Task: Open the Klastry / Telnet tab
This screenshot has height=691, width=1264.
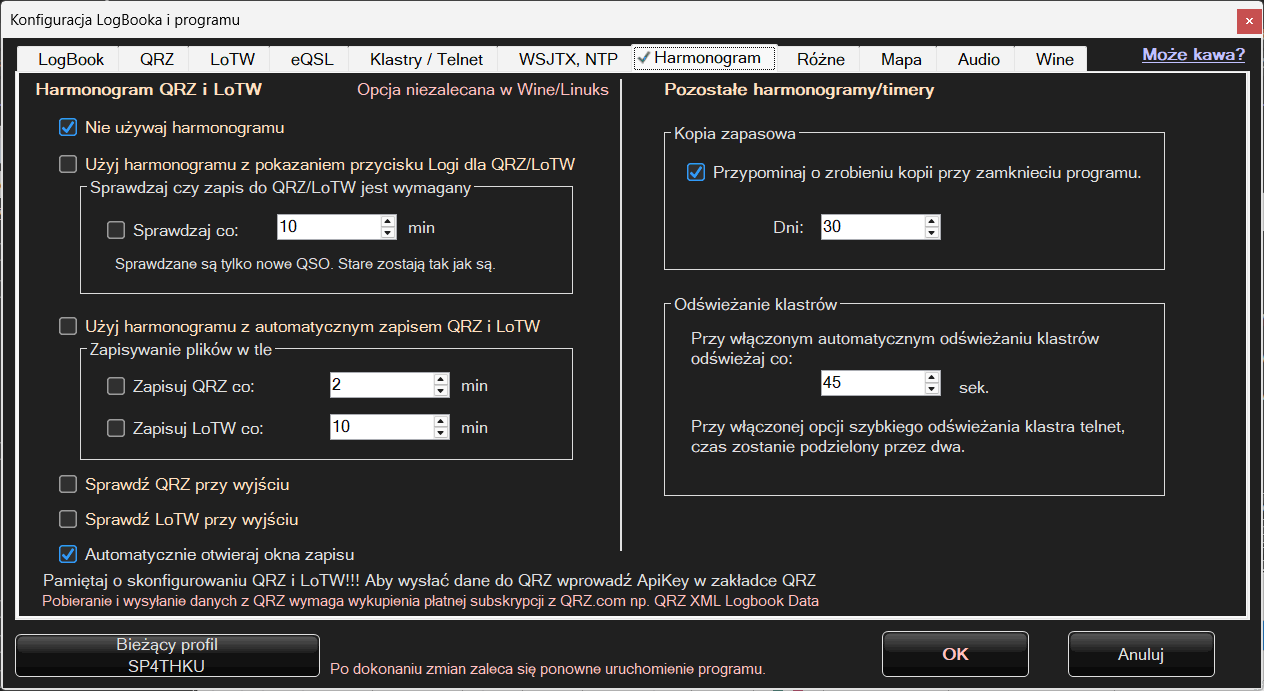Action: point(426,59)
